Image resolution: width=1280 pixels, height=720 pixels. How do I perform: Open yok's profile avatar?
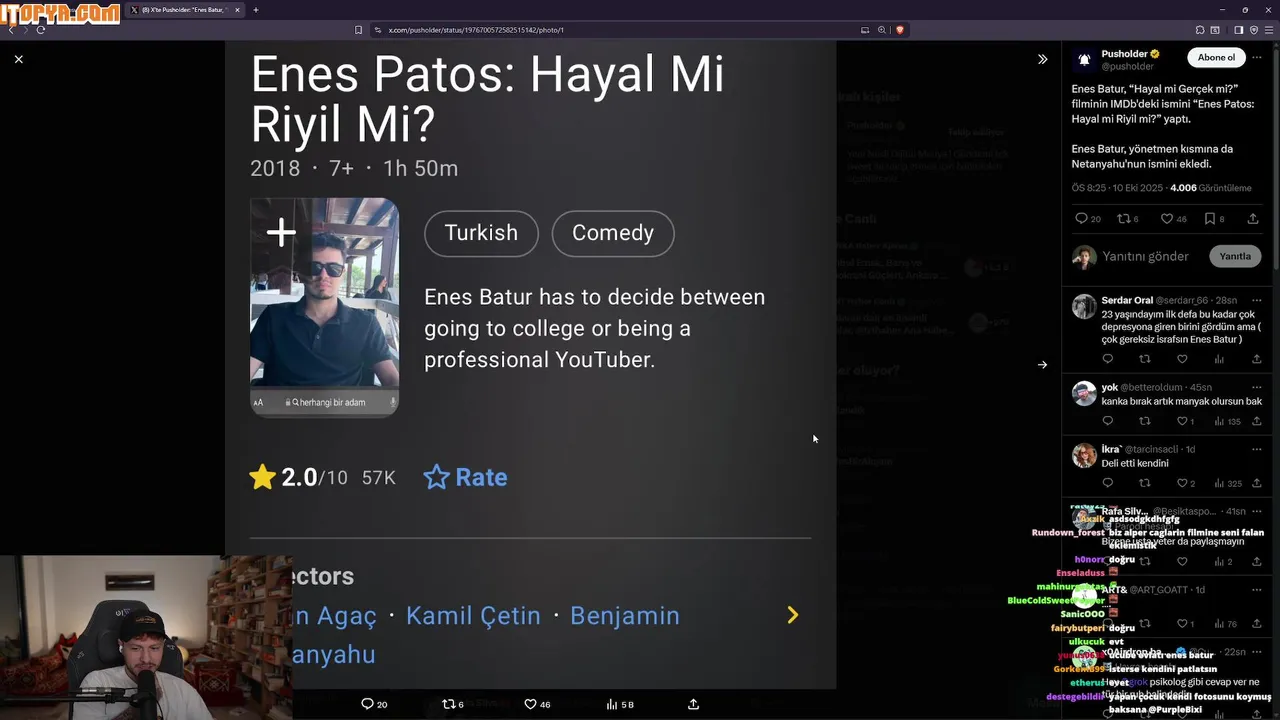coord(1084,393)
